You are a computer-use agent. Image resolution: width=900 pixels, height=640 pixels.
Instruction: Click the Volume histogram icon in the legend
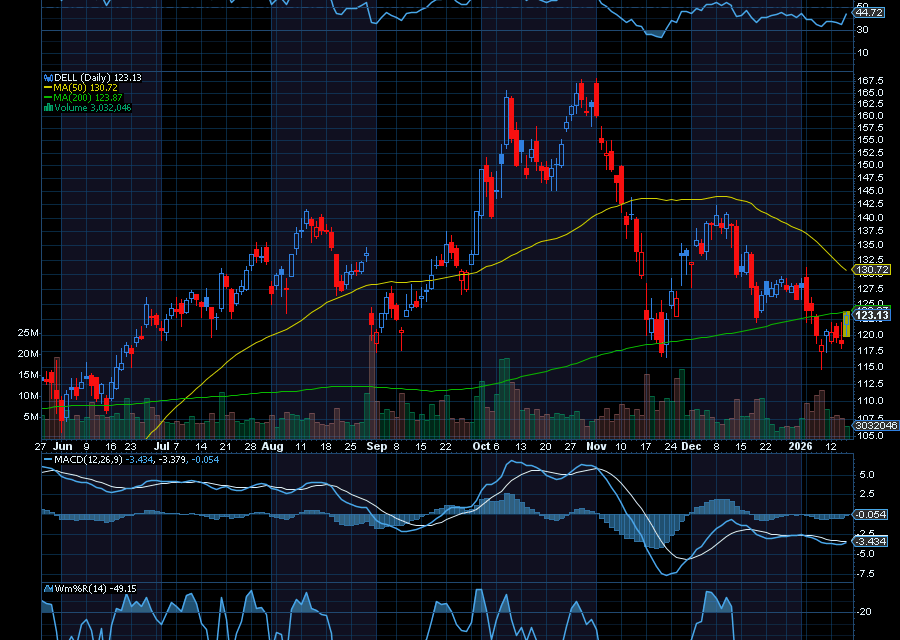coord(48,108)
